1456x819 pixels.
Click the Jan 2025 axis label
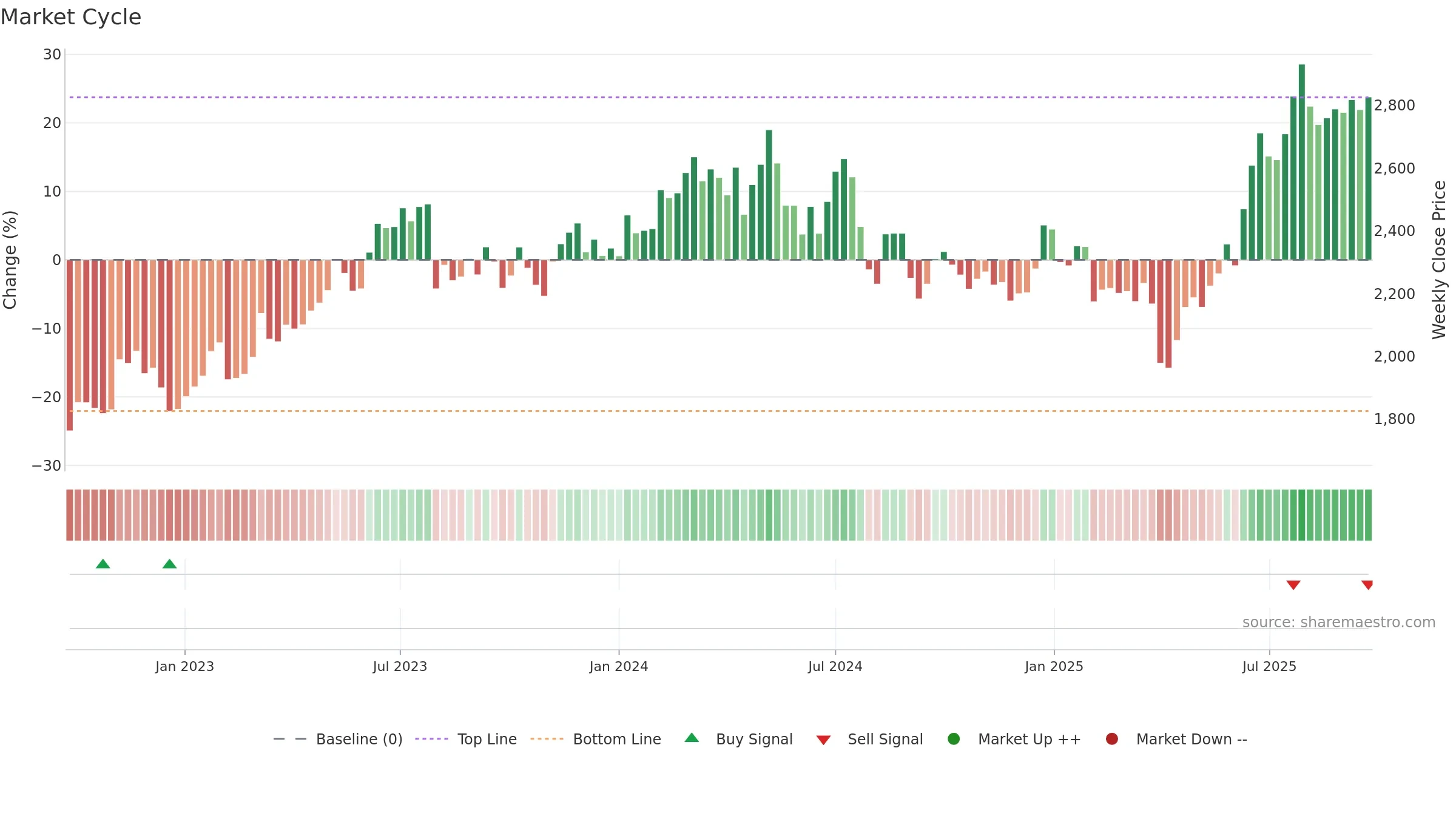tap(1054, 667)
